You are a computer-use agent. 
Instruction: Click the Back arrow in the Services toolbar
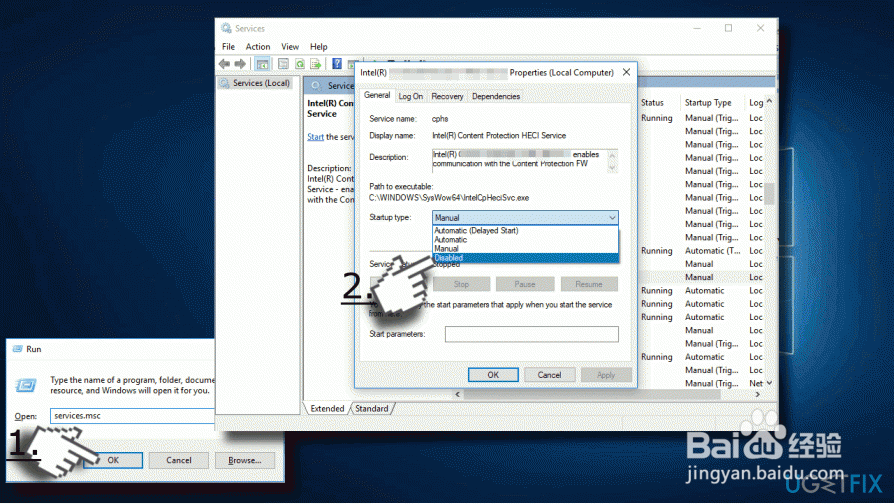pyautogui.click(x=224, y=64)
